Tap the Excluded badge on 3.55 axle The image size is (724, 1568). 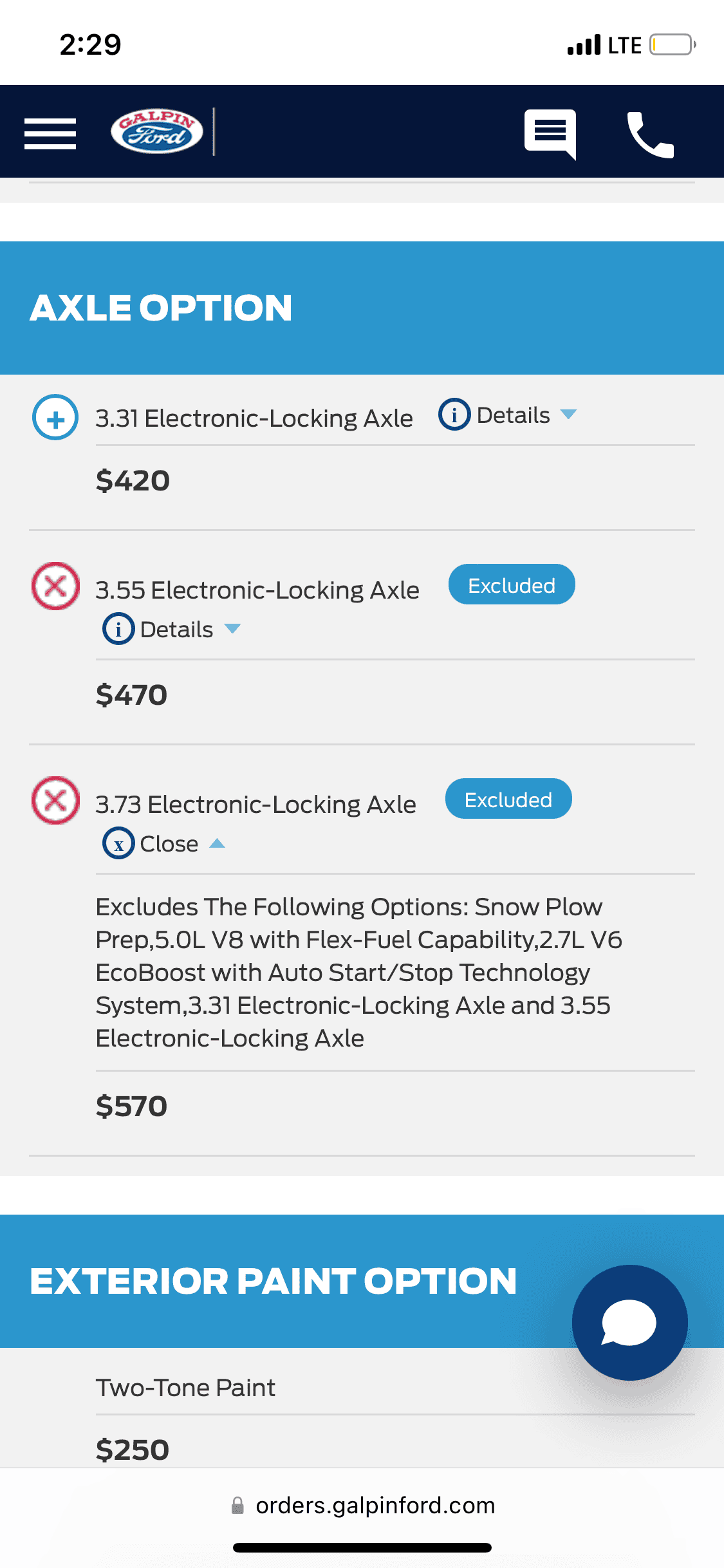coord(512,585)
